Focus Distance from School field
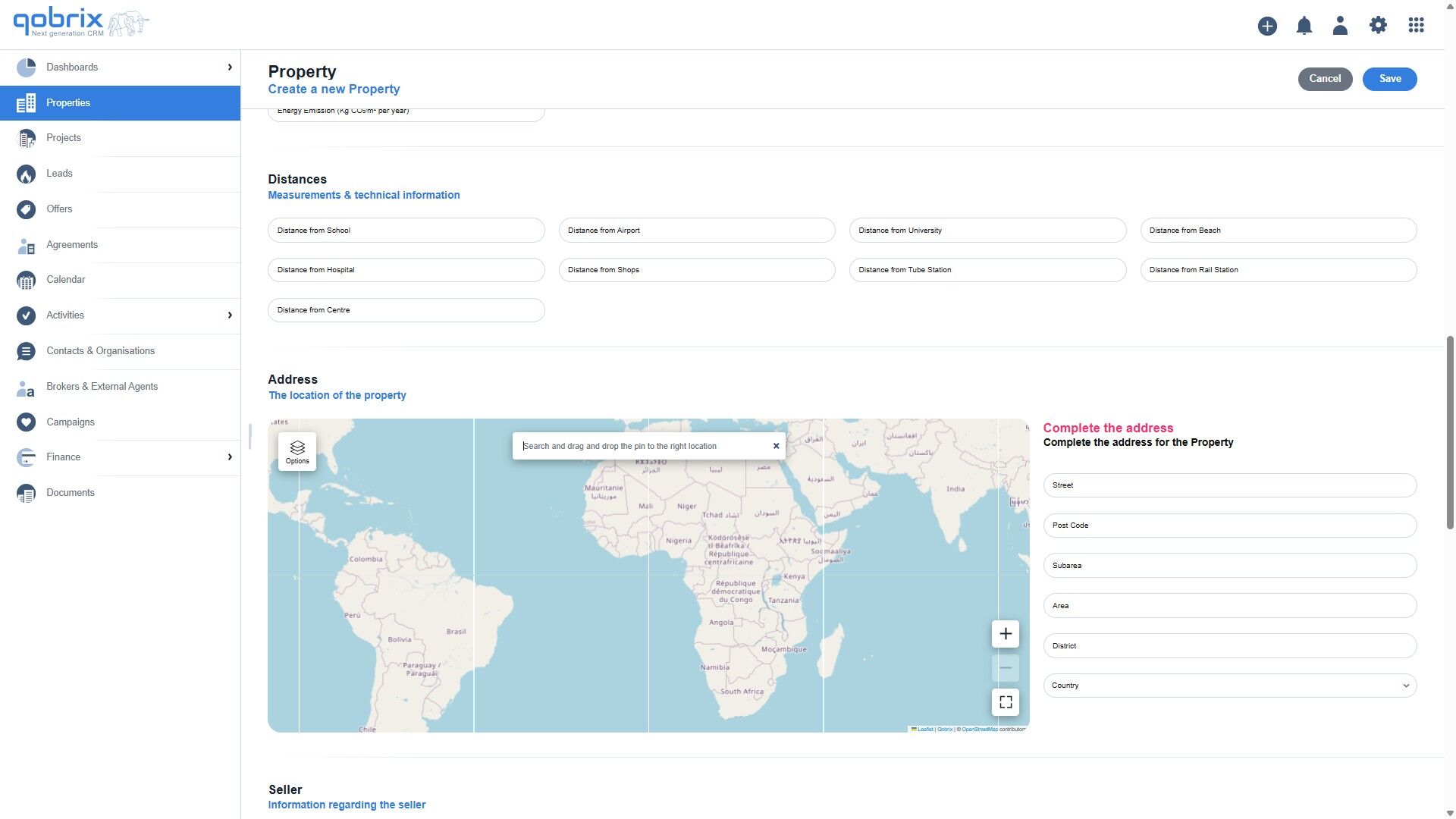This screenshot has width=1456, height=819. click(406, 231)
